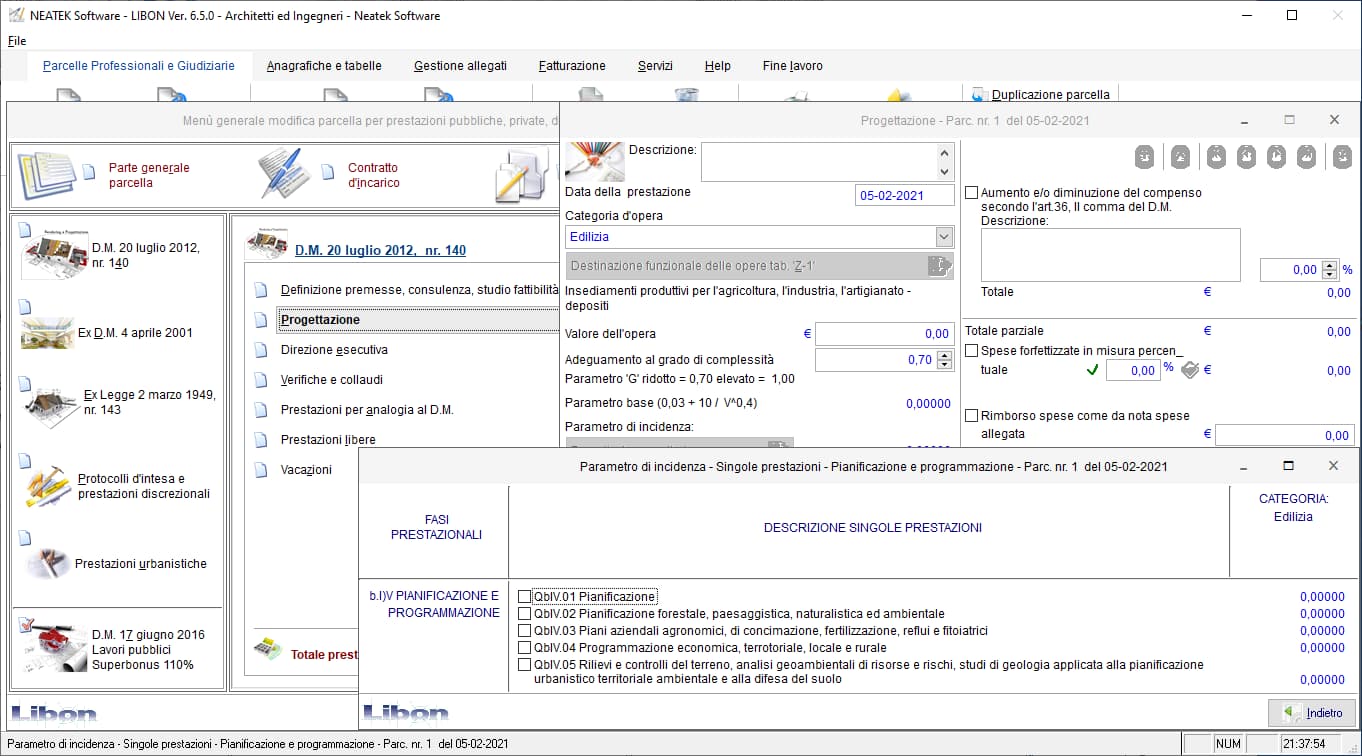This screenshot has width=1362, height=756.
Task: Click the Prestazioni urbanistiche drawing icon
Action: 47,563
